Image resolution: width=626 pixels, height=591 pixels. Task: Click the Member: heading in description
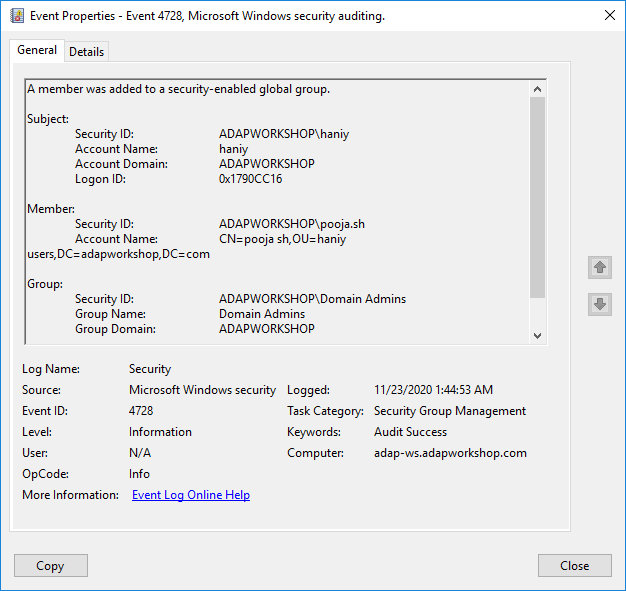51,209
